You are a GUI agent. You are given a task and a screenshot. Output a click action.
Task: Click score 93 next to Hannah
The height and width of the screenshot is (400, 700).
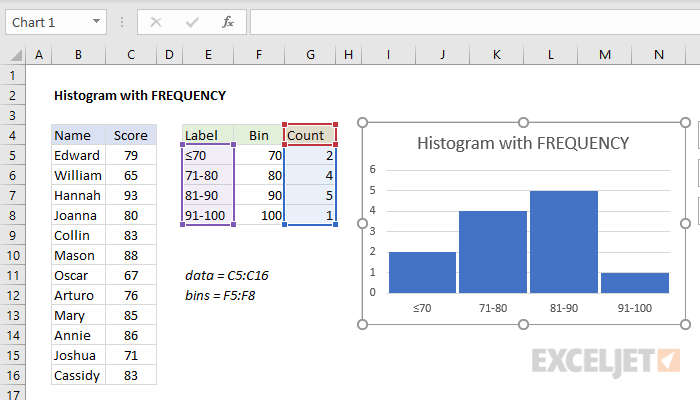point(131,196)
